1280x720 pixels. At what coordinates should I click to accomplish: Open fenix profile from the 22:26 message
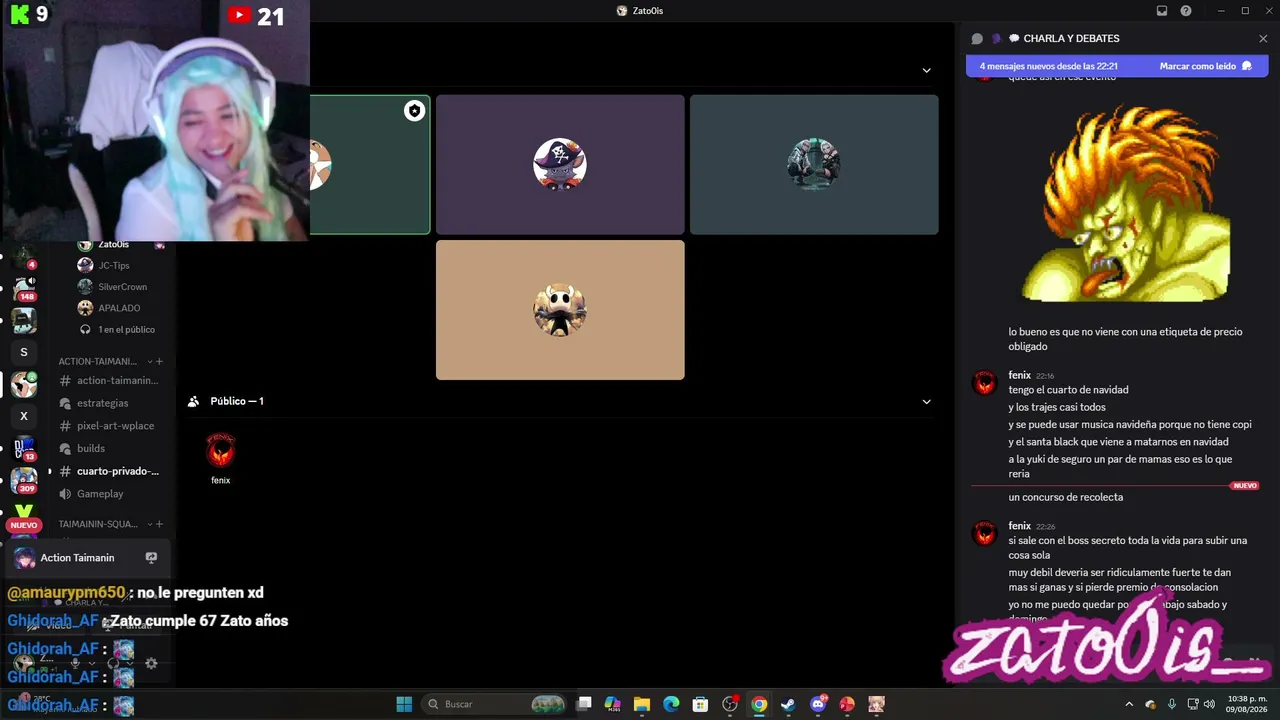(x=985, y=533)
